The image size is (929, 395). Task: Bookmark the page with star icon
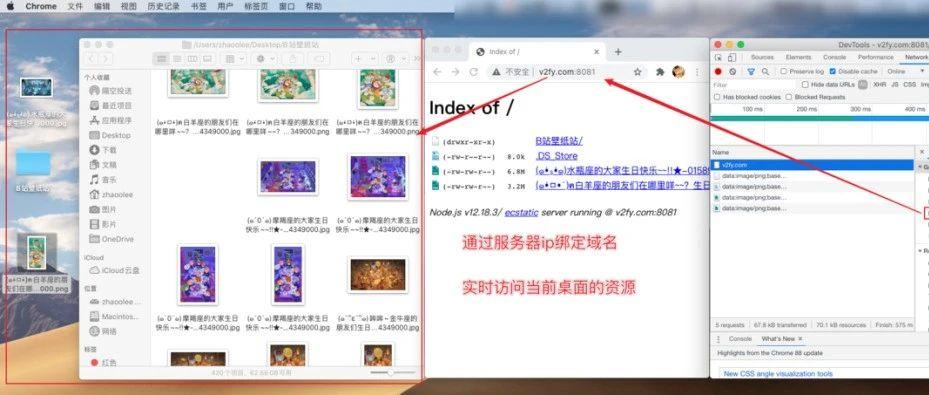638,72
